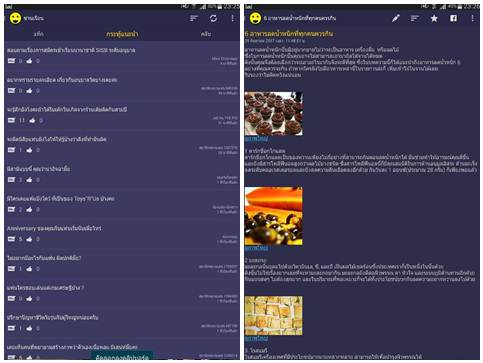Image resolution: width=483 pixels, height=363 pixels.
Task: Open the sort menu in the article header
Action: [414, 18]
